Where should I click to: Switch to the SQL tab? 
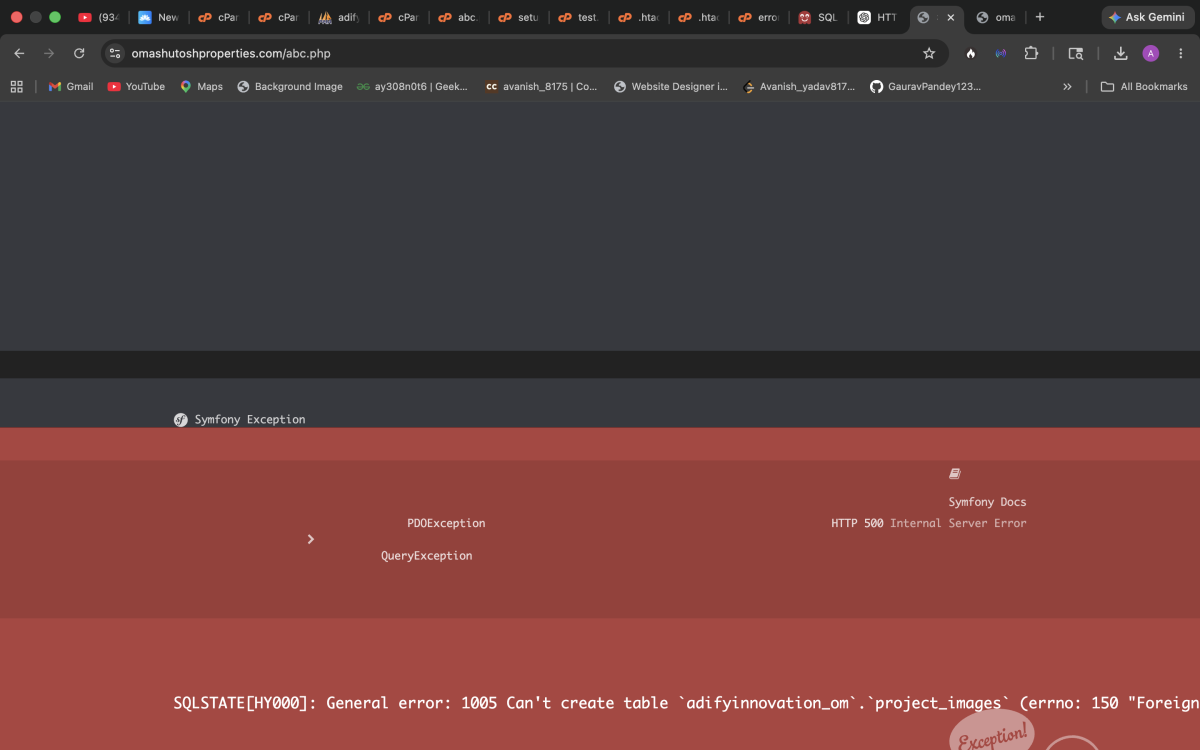coord(818,17)
